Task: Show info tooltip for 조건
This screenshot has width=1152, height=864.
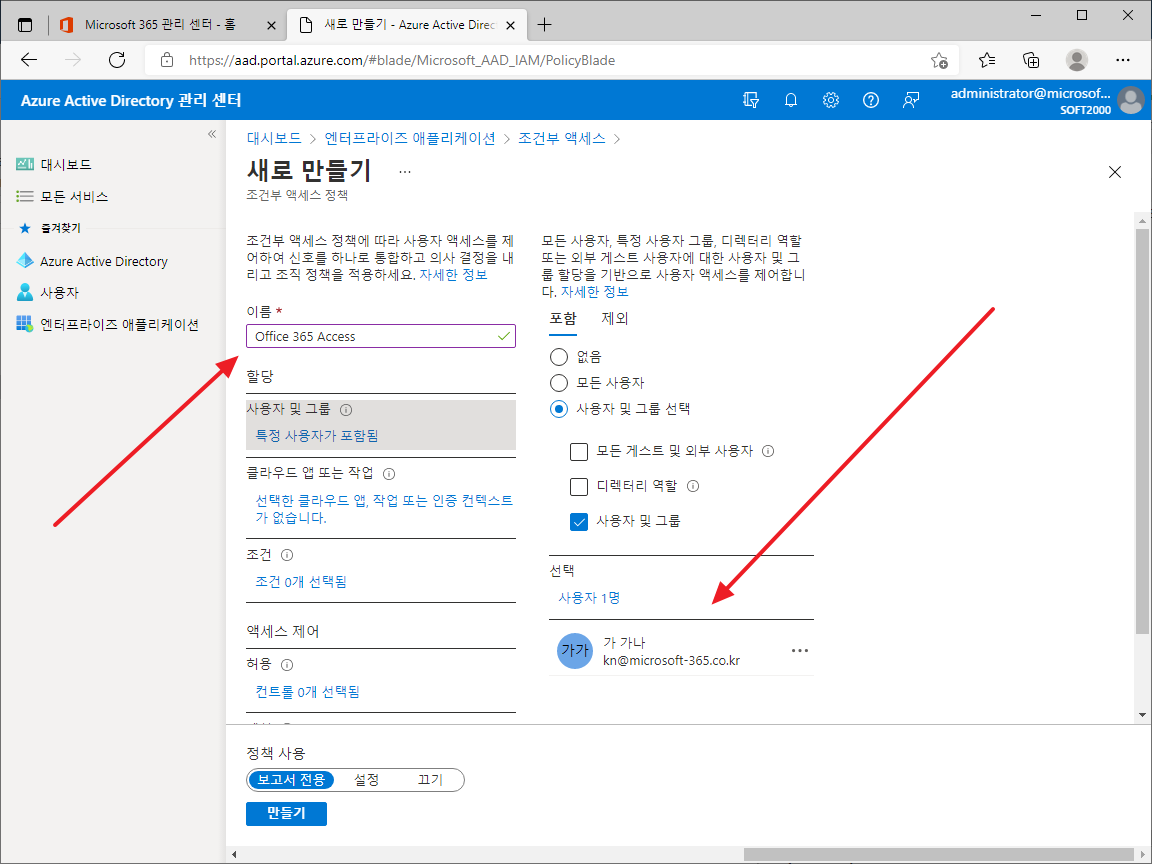Action: pyautogui.click(x=287, y=555)
